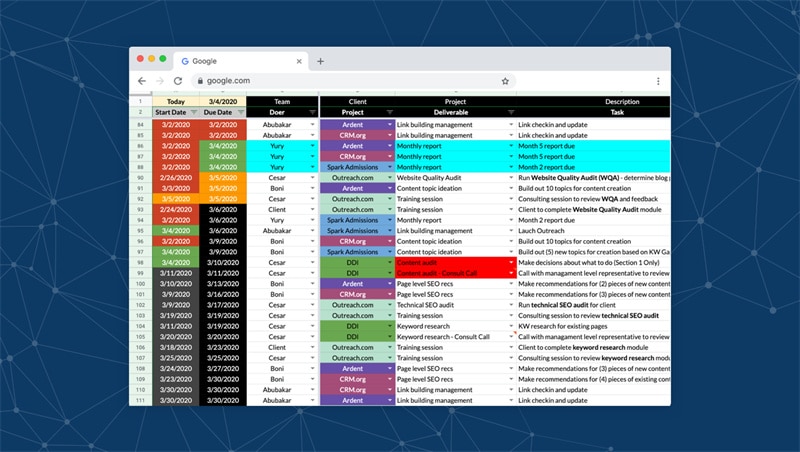Select 'Technical SEO audit' cell
The height and width of the screenshot is (452, 800).
coord(456,305)
